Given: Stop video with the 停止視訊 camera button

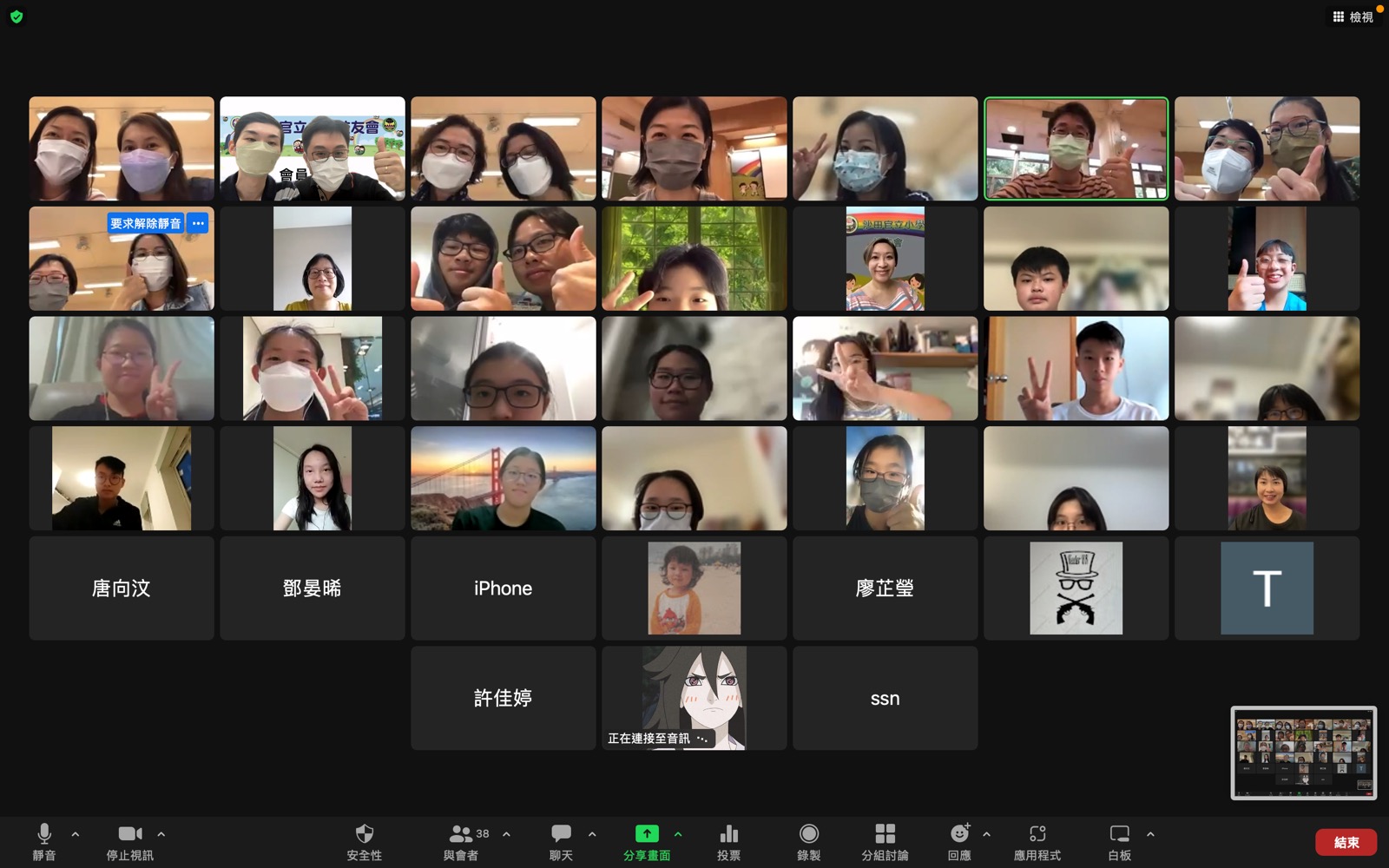Looking at the screenshot, I should pyautogui.click(x=130, y=834).
